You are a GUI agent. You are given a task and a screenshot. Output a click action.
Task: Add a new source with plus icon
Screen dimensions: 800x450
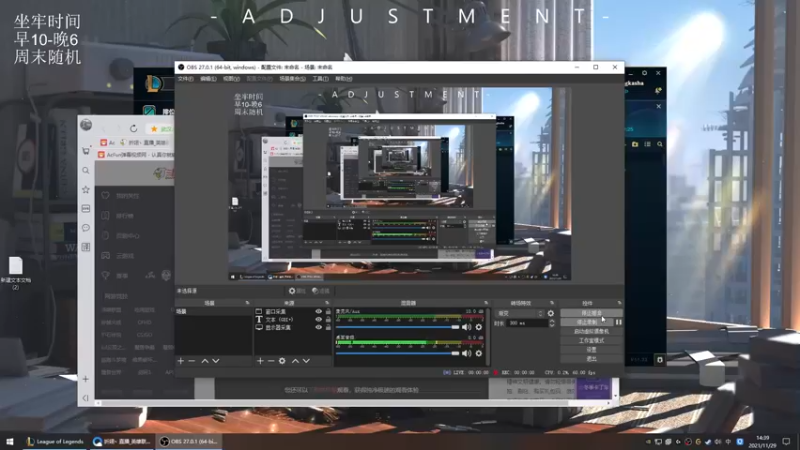click(x=260, y=361)
